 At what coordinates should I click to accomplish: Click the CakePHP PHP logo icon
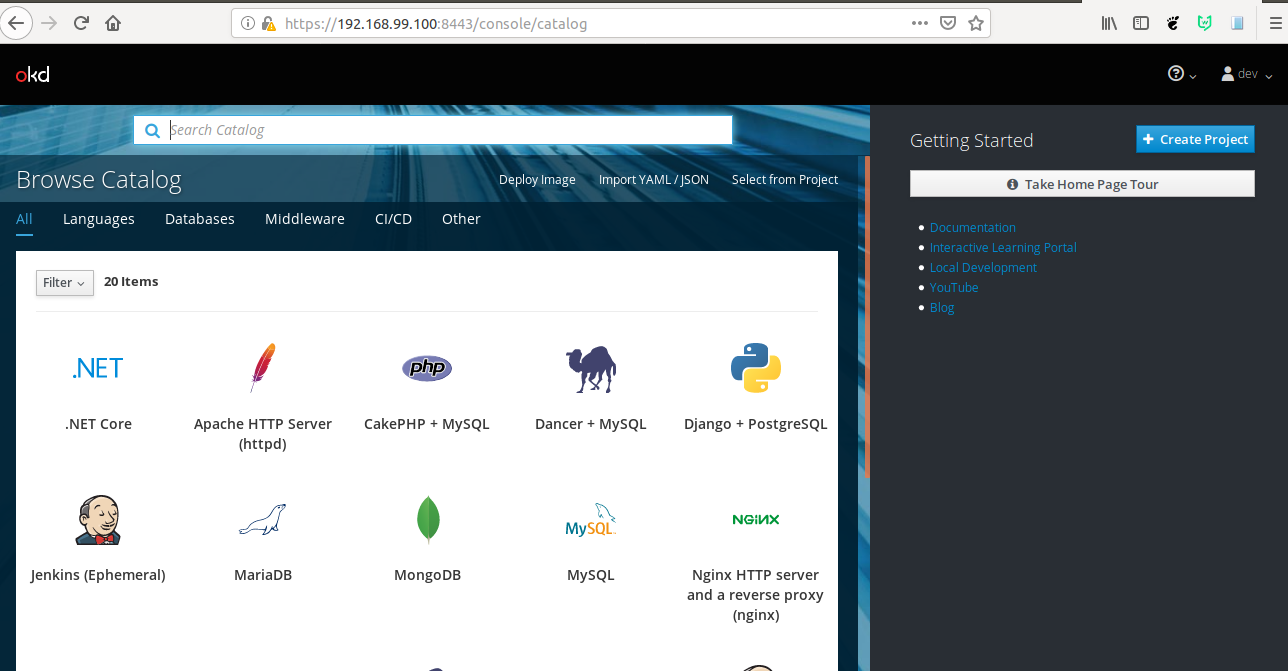click(427, 368)
